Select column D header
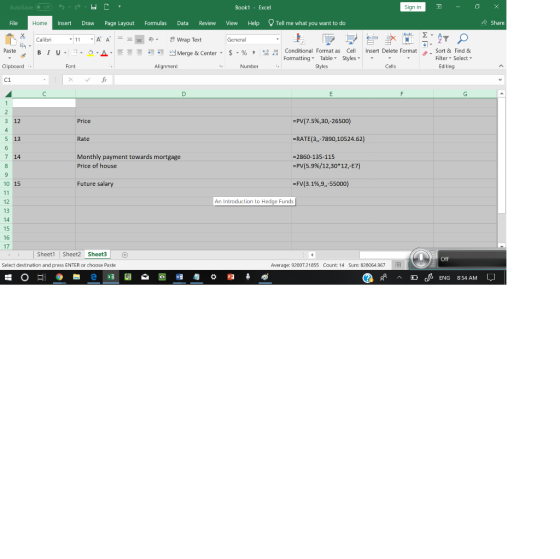The image size is (560, 559). pos(184,94)
